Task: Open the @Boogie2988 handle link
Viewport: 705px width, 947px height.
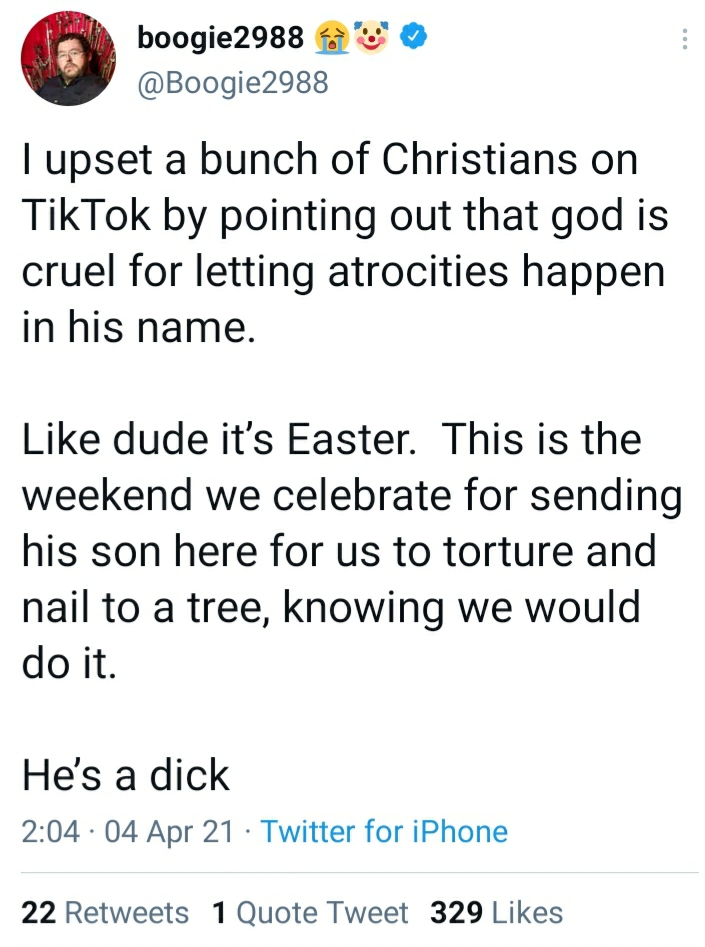Action: tap(232, 82)
